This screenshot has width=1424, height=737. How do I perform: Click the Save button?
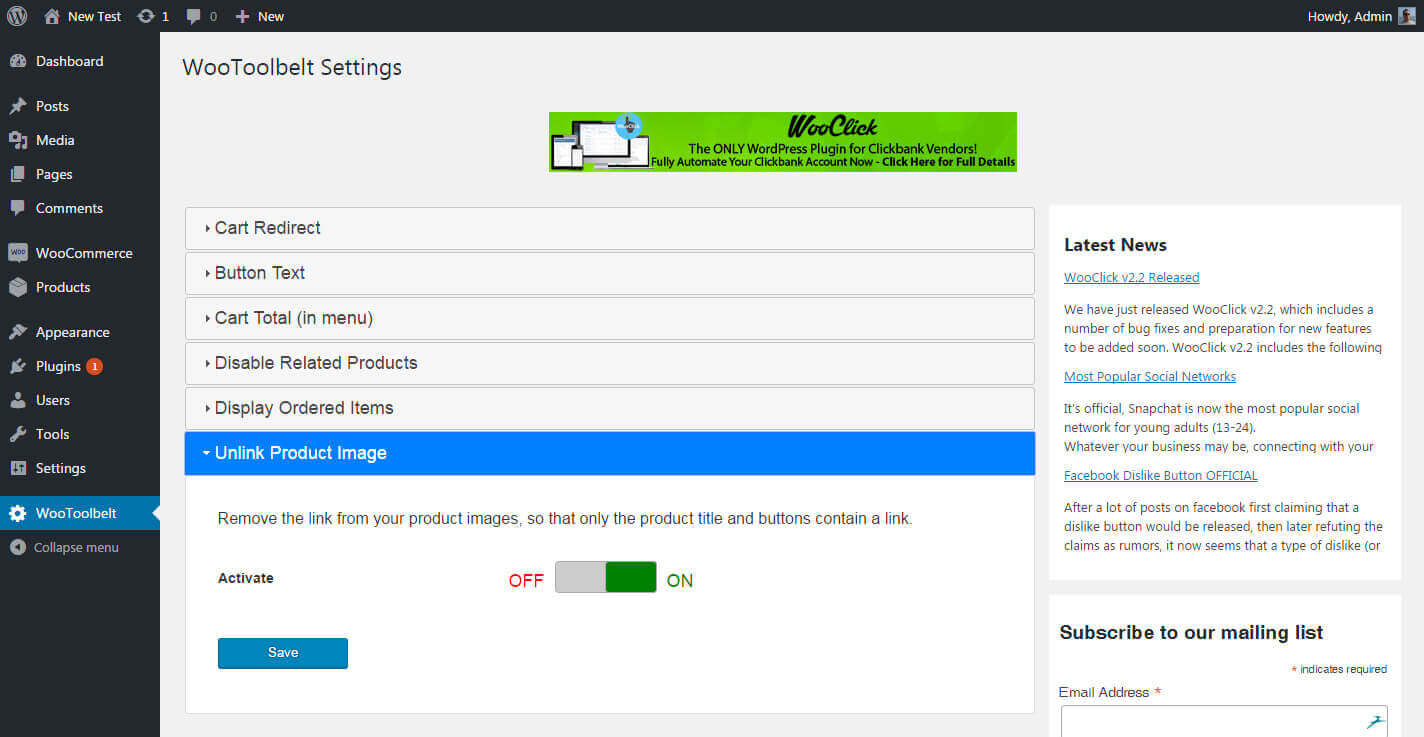click(x=283, y=653)
